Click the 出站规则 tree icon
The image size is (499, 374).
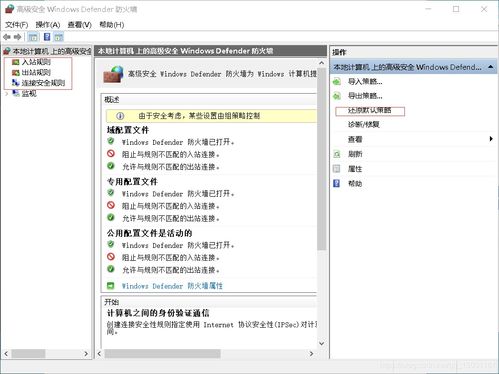click(16, 73)
